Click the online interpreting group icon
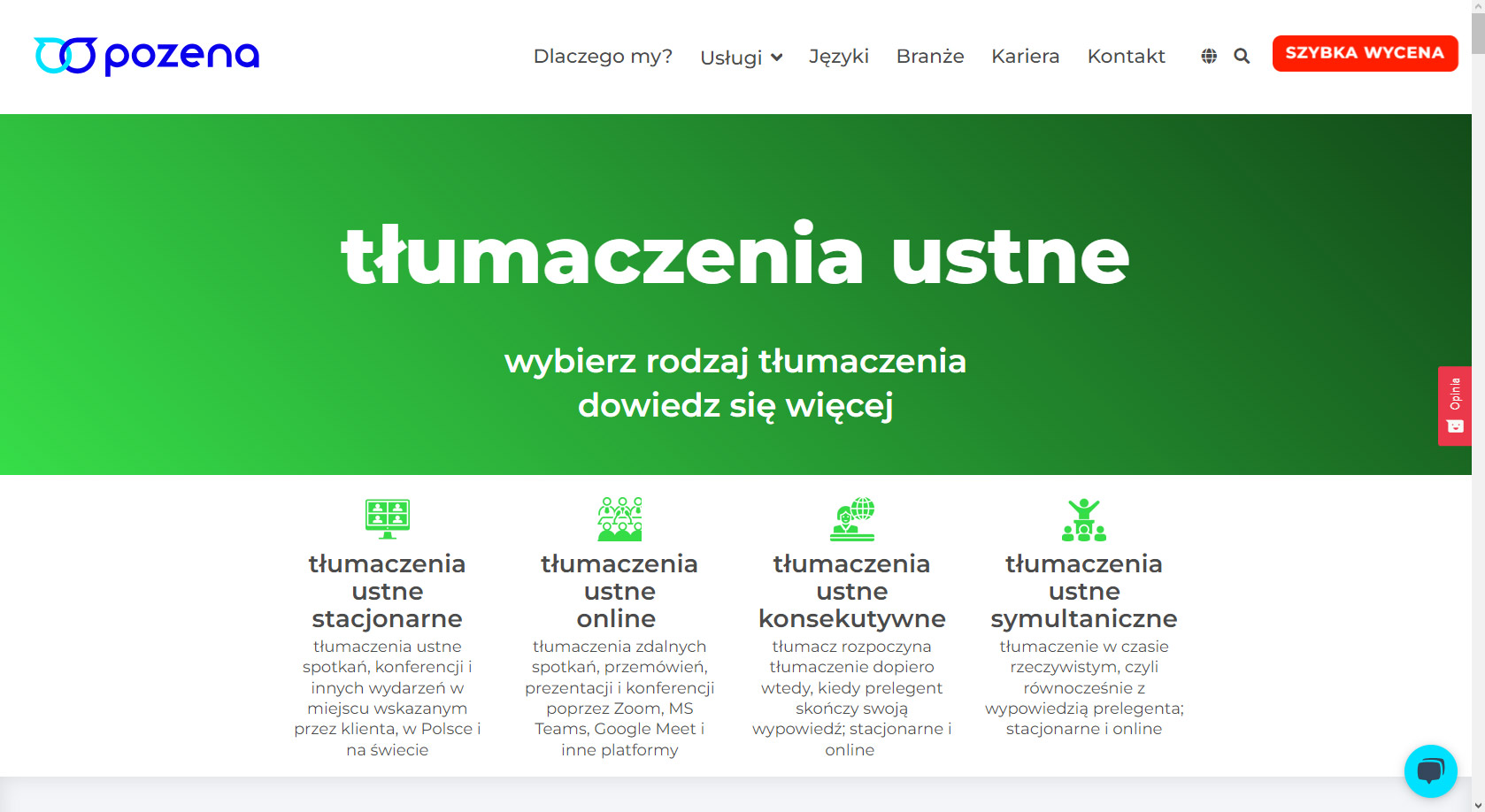Viewport: 1485px width, 812px height. 619,518
